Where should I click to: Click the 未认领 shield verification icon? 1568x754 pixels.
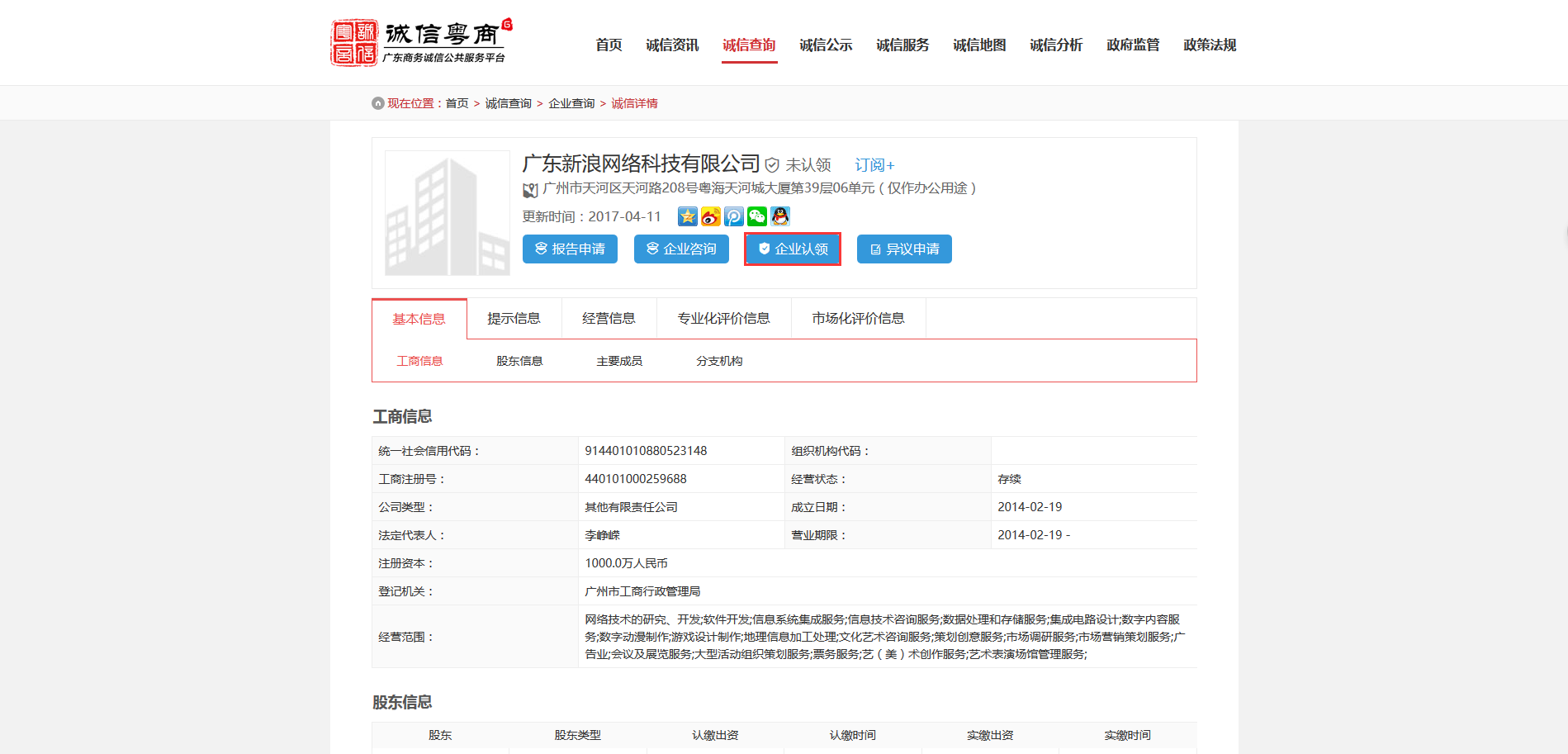[772, 165]
